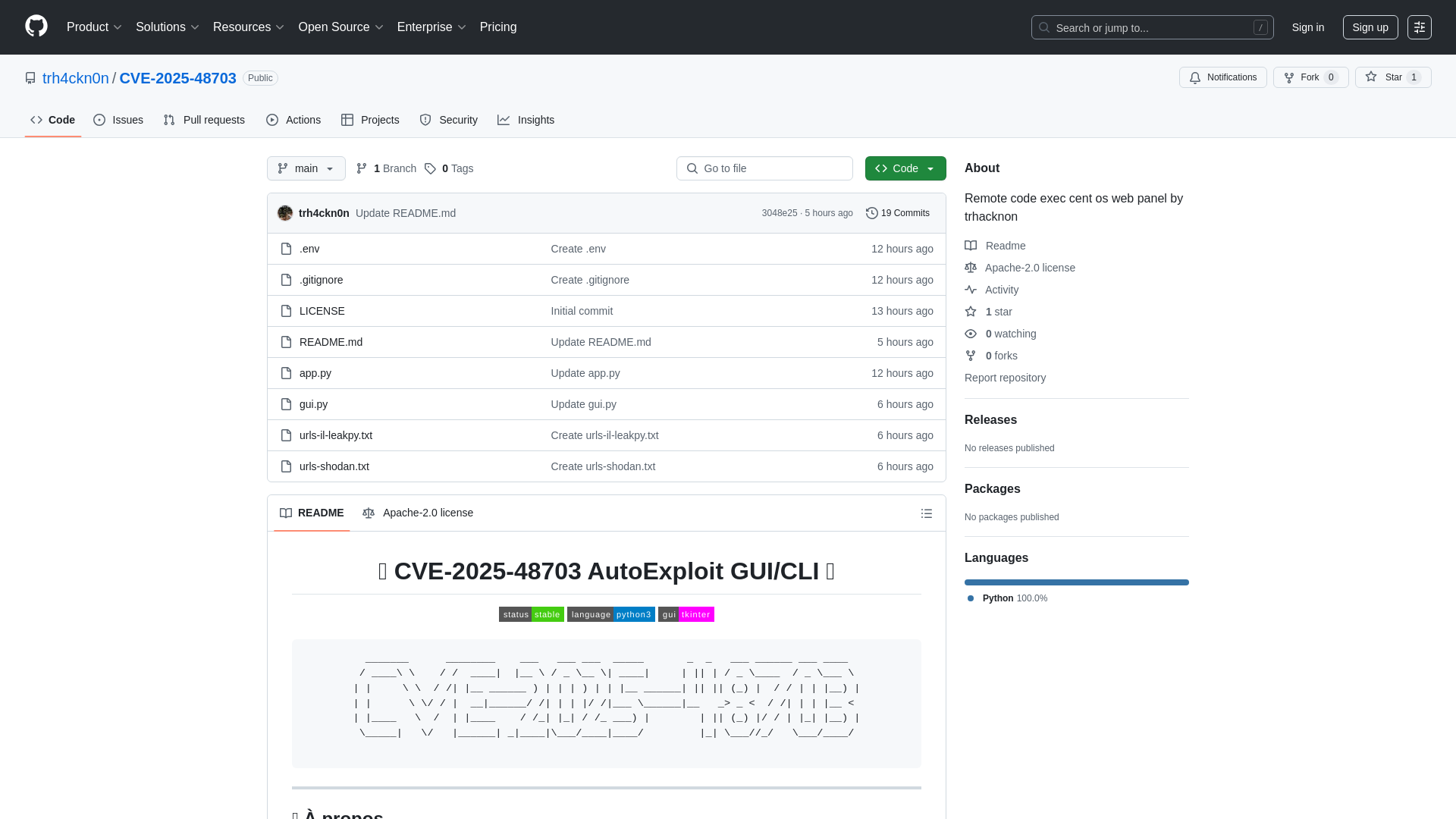Open the main branch selector dropdown

306,168
